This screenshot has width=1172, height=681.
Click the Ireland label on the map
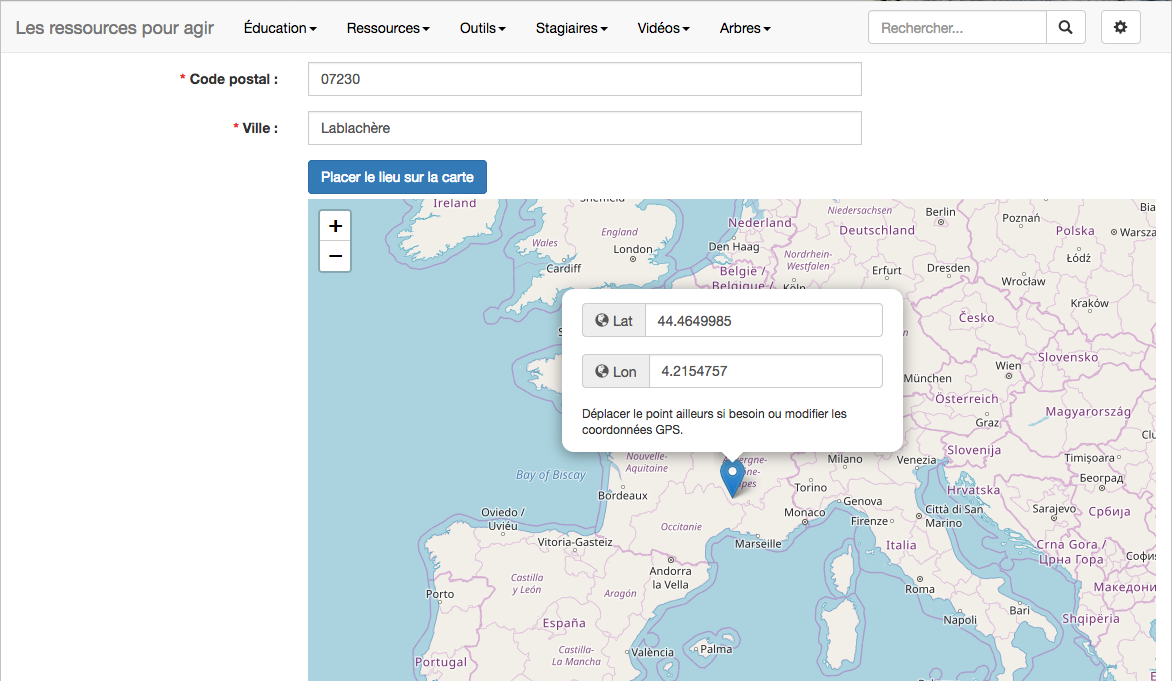454,203
